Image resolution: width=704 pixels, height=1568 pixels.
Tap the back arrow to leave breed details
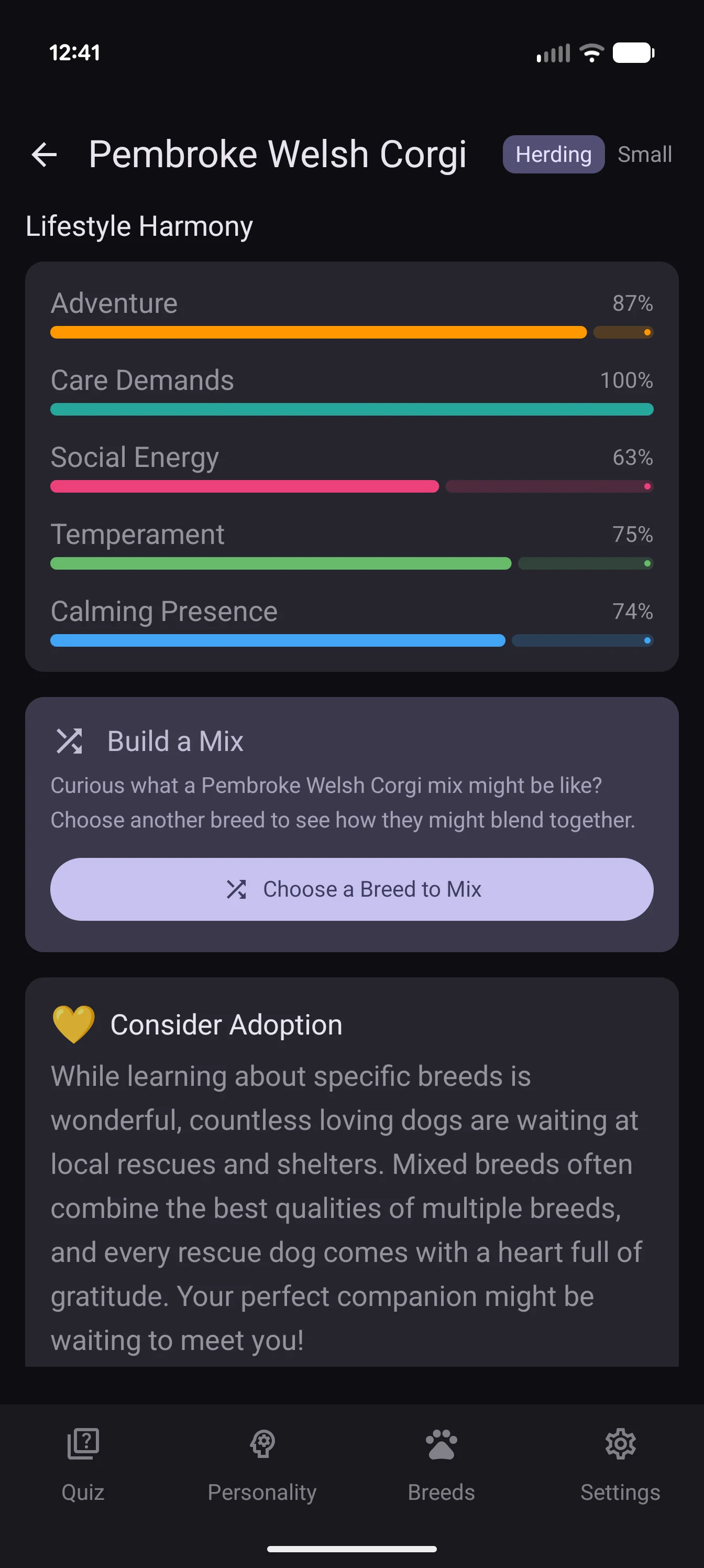[x=45, y=154]
